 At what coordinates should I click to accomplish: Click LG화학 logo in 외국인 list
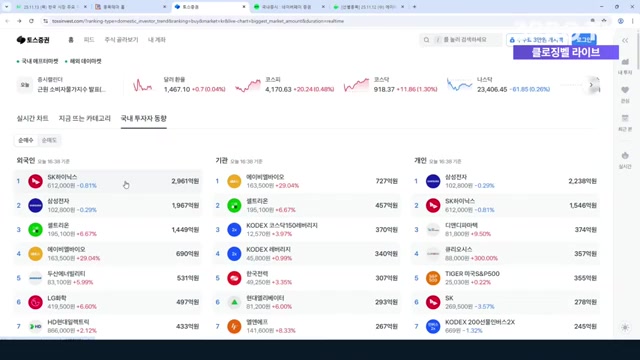[36, 302]
